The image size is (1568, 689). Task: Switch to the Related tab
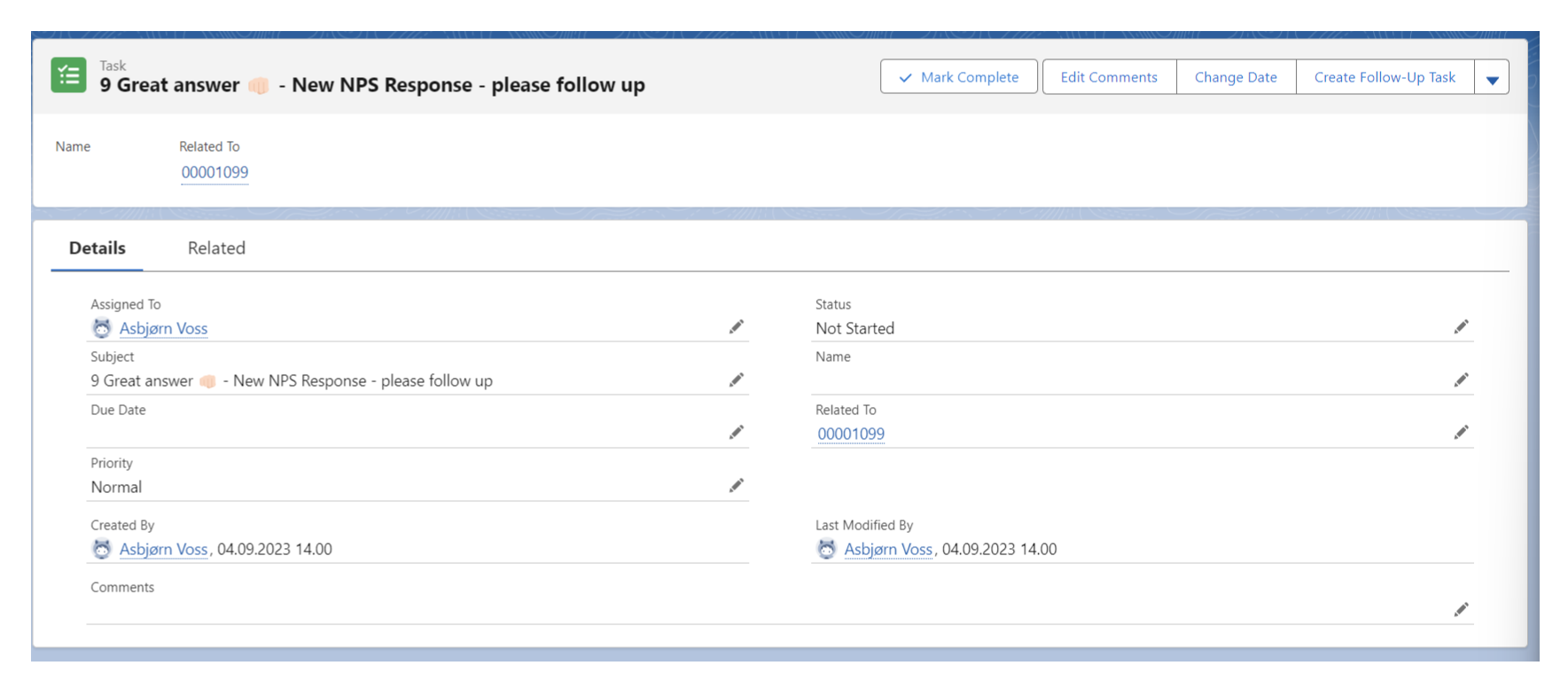click(216, 248)
